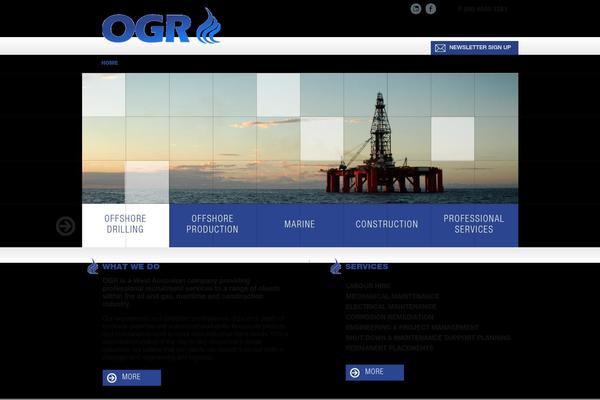Click the What We Do heading
The height and width of the screenshot is (400, 600).
tap(131, 267)
